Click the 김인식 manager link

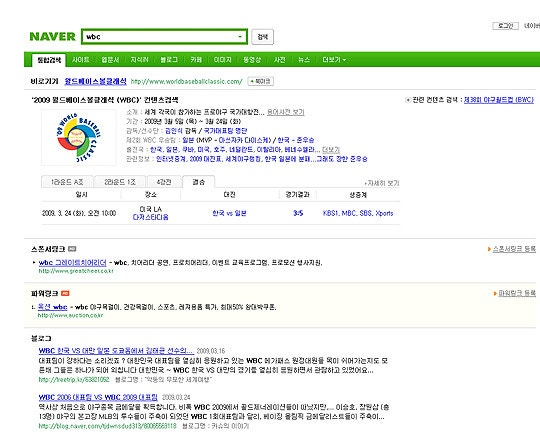tap(174, 131)
